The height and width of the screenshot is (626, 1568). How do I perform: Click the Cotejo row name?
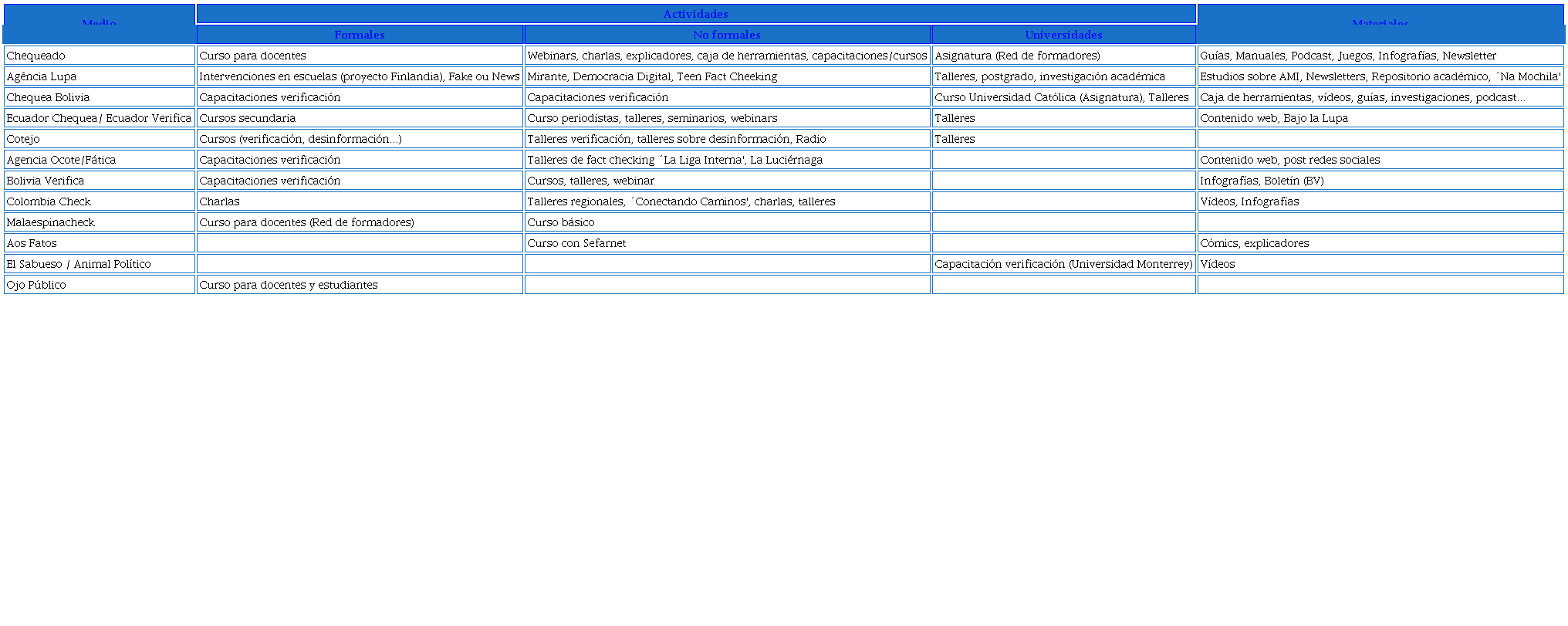click(x=99, y=139)
